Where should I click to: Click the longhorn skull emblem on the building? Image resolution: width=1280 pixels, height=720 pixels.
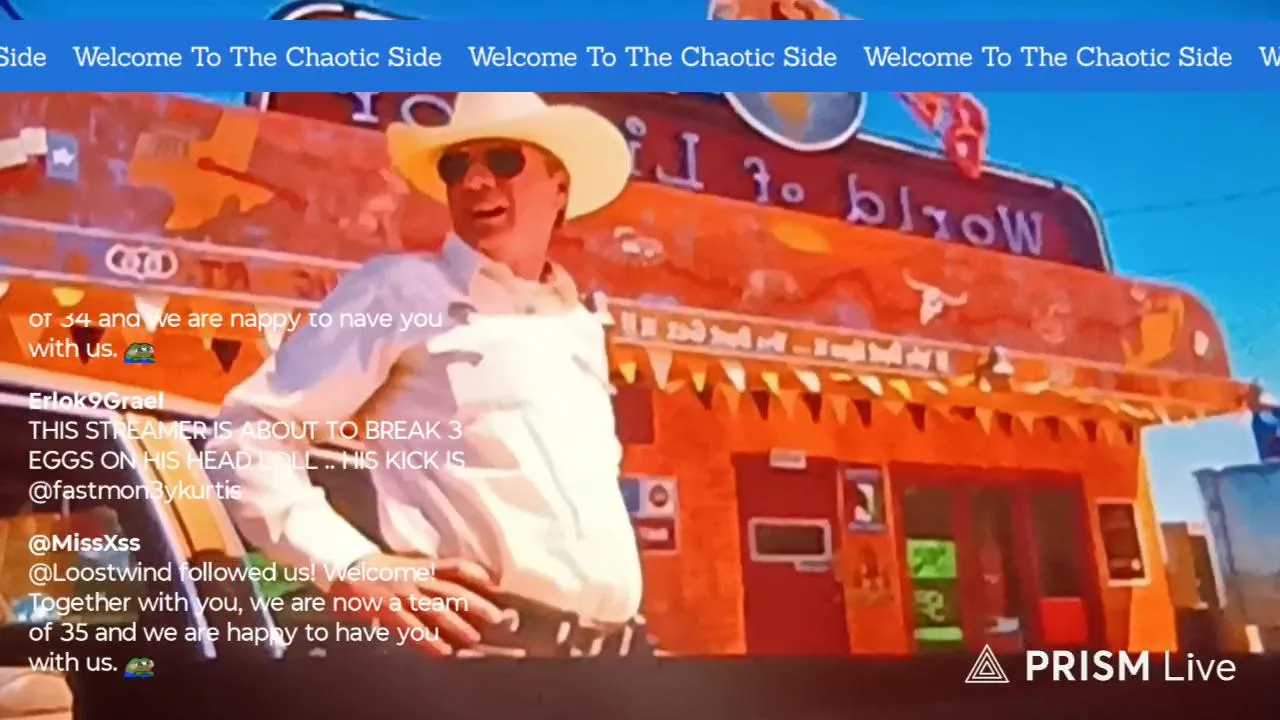(934, 296)
